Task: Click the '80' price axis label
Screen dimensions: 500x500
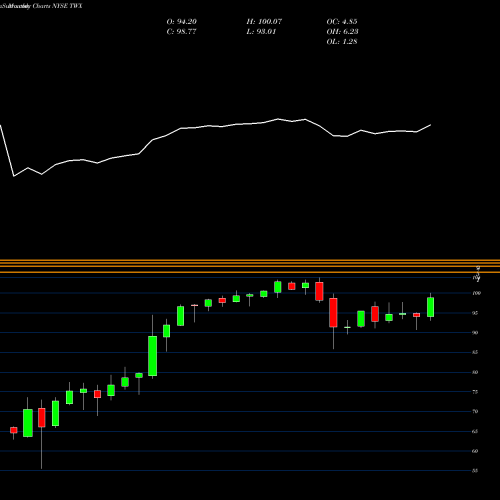Action: tap(475, 372)
